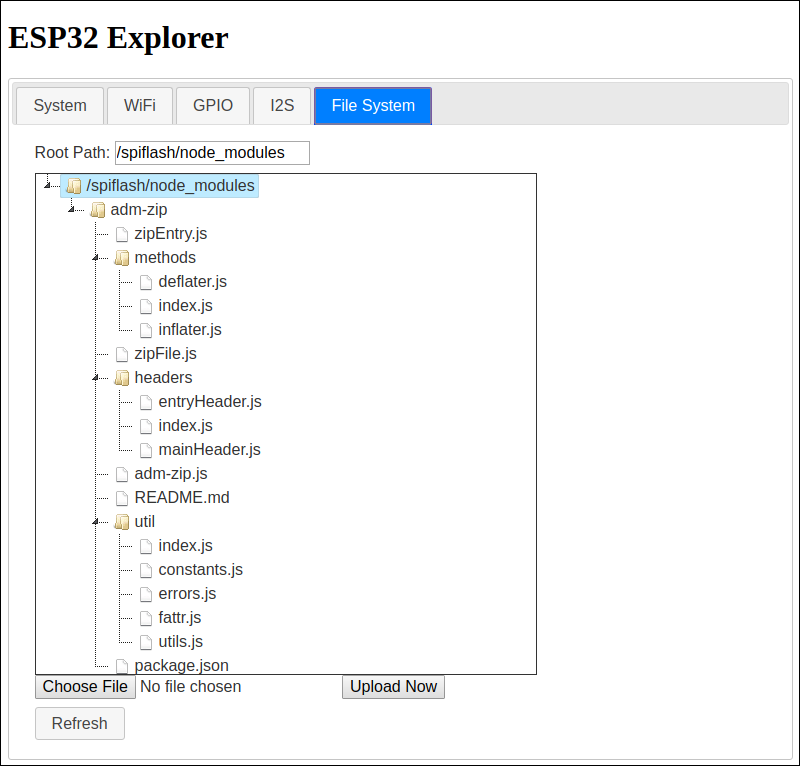Click file icon of index.js under headers
The image size is (800, 766).
pos(146,426)
